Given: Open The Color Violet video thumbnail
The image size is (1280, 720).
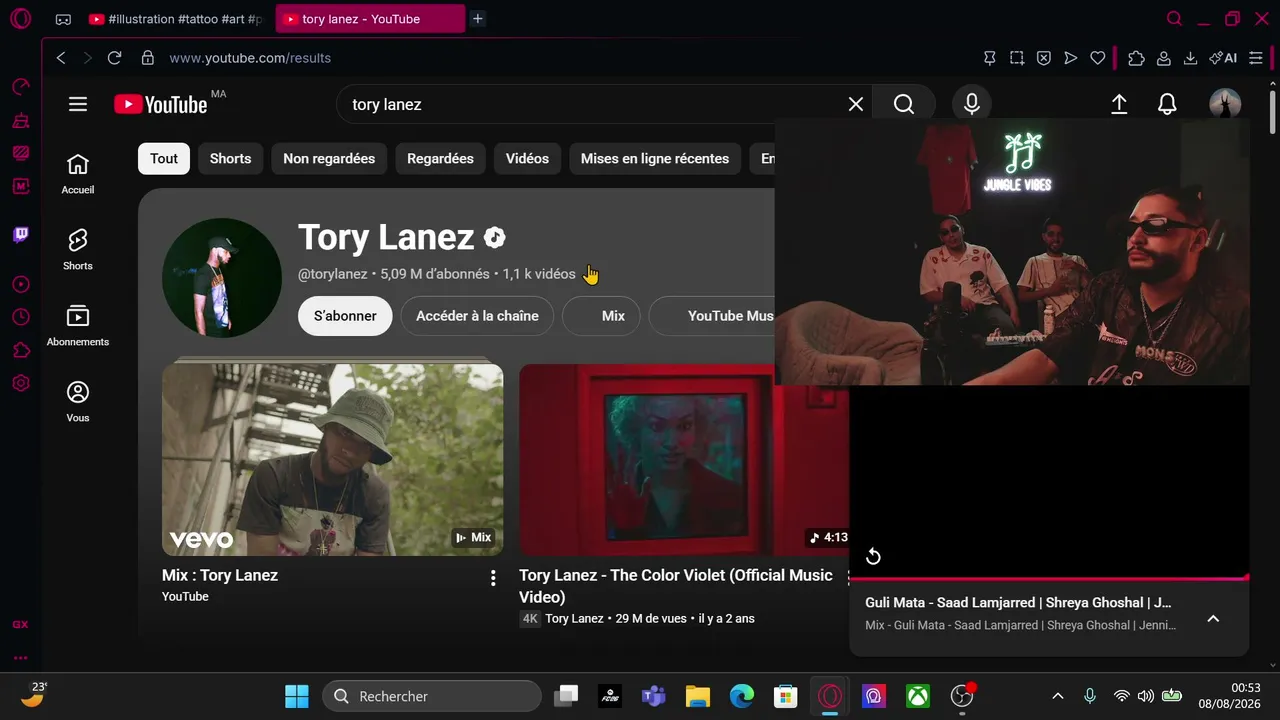Looking at the screenshot, I should point(684,460).
